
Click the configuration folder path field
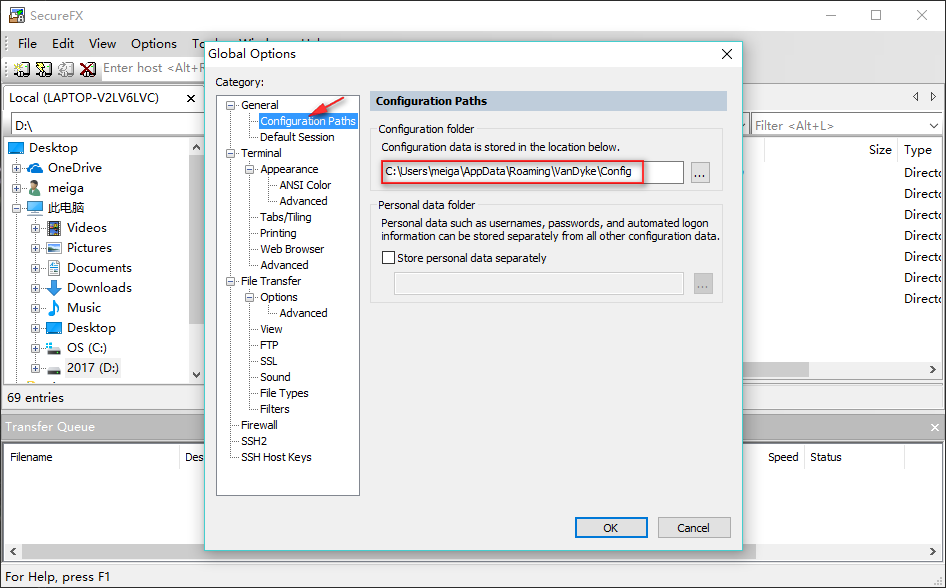(x=532, y=172)
